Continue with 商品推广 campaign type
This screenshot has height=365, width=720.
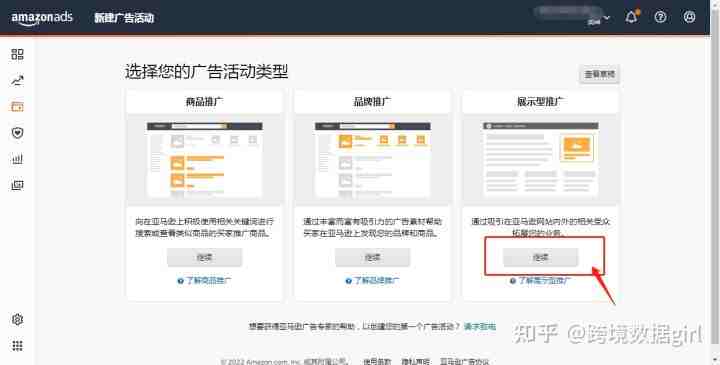tap(204, 258)
